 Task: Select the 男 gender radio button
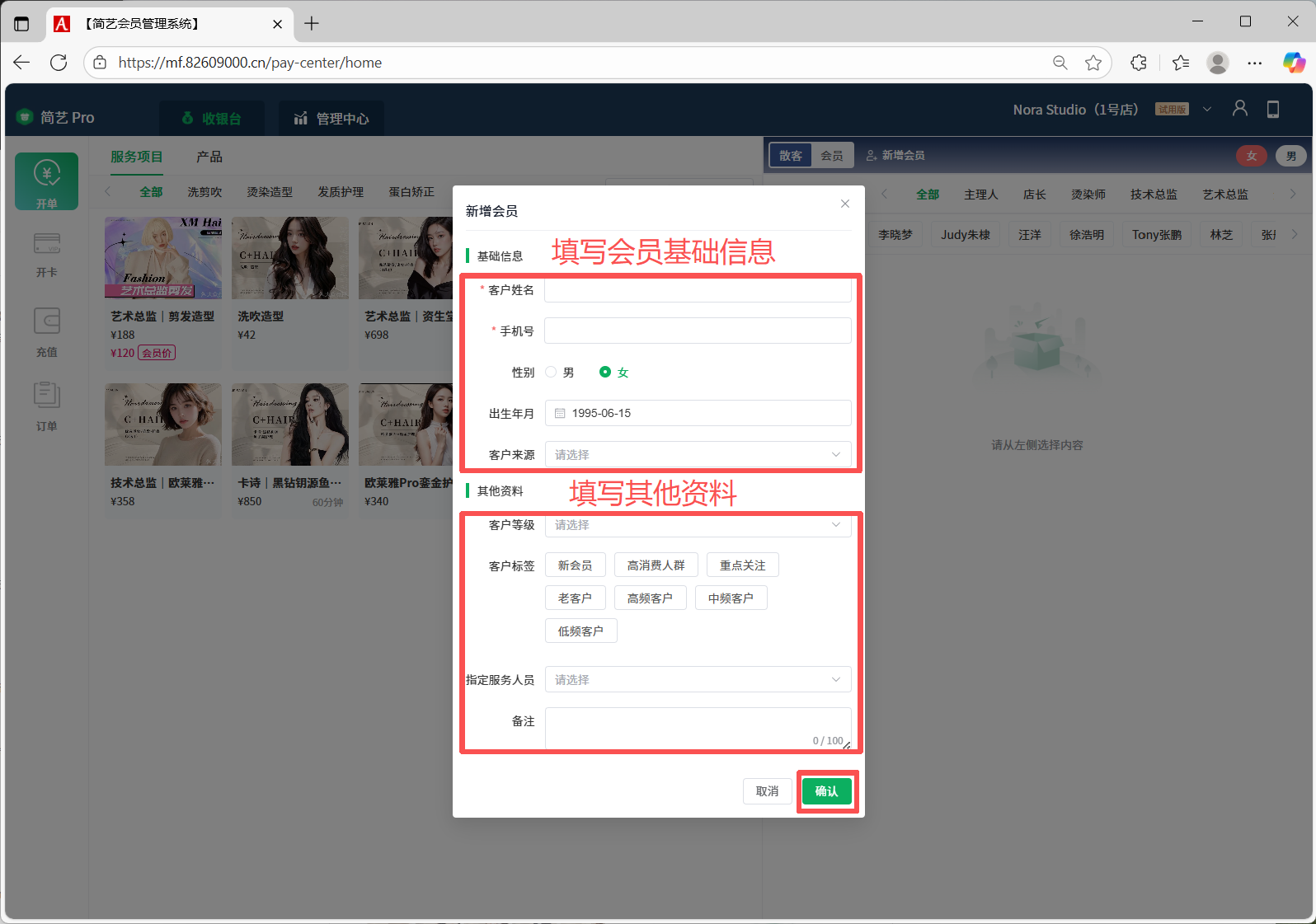[552, 372]
